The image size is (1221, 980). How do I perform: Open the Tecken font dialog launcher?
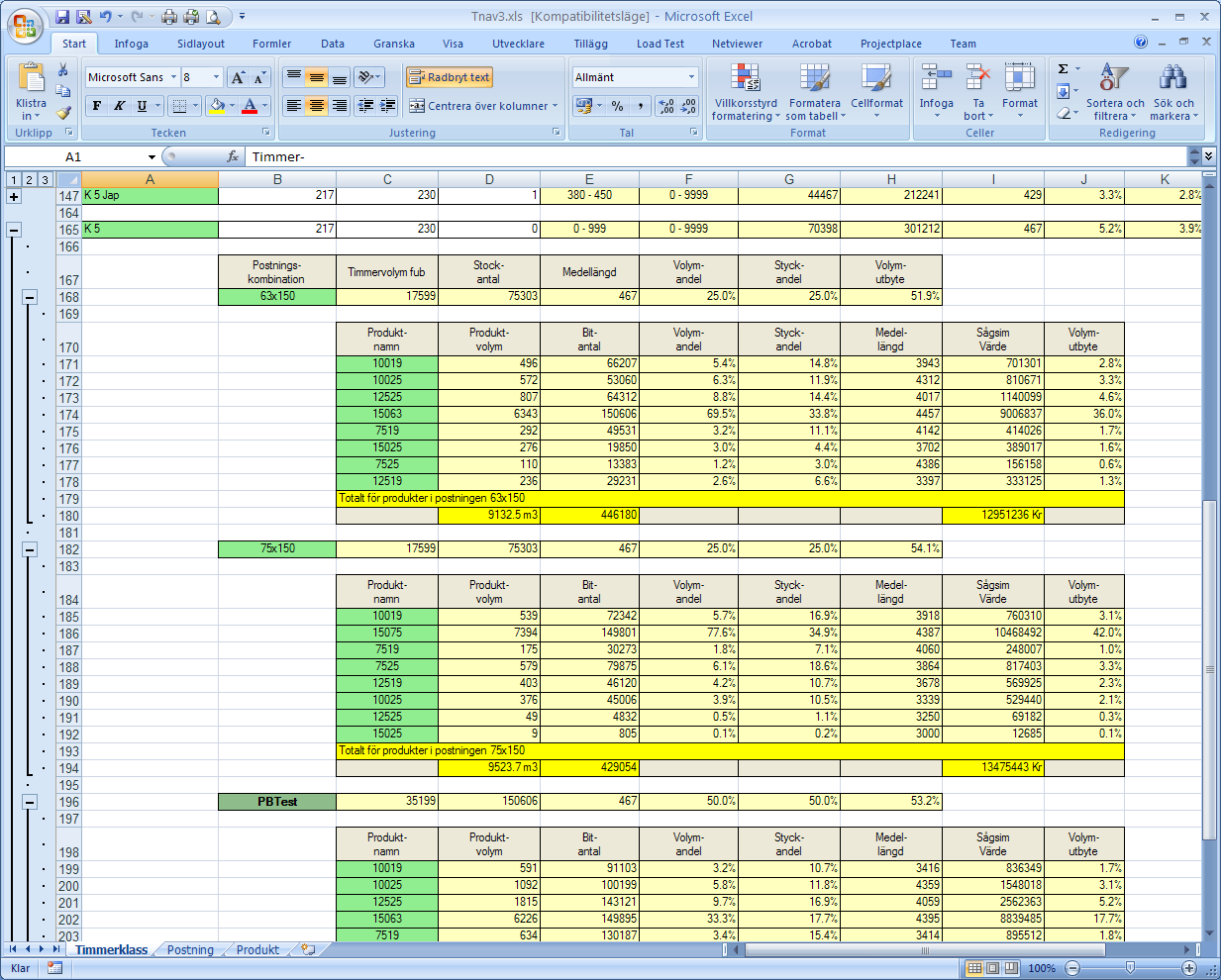pyautogui.click(x=265, y=132)
